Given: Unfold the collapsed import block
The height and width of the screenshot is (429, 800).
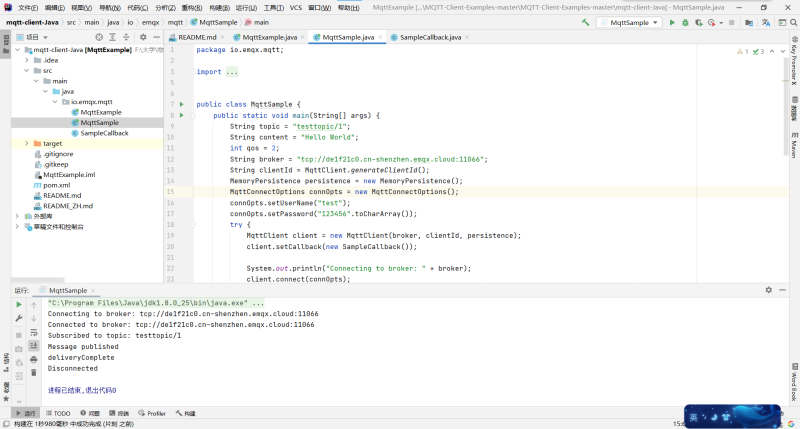Looking at the screenshot, I should tap(193, 72).
